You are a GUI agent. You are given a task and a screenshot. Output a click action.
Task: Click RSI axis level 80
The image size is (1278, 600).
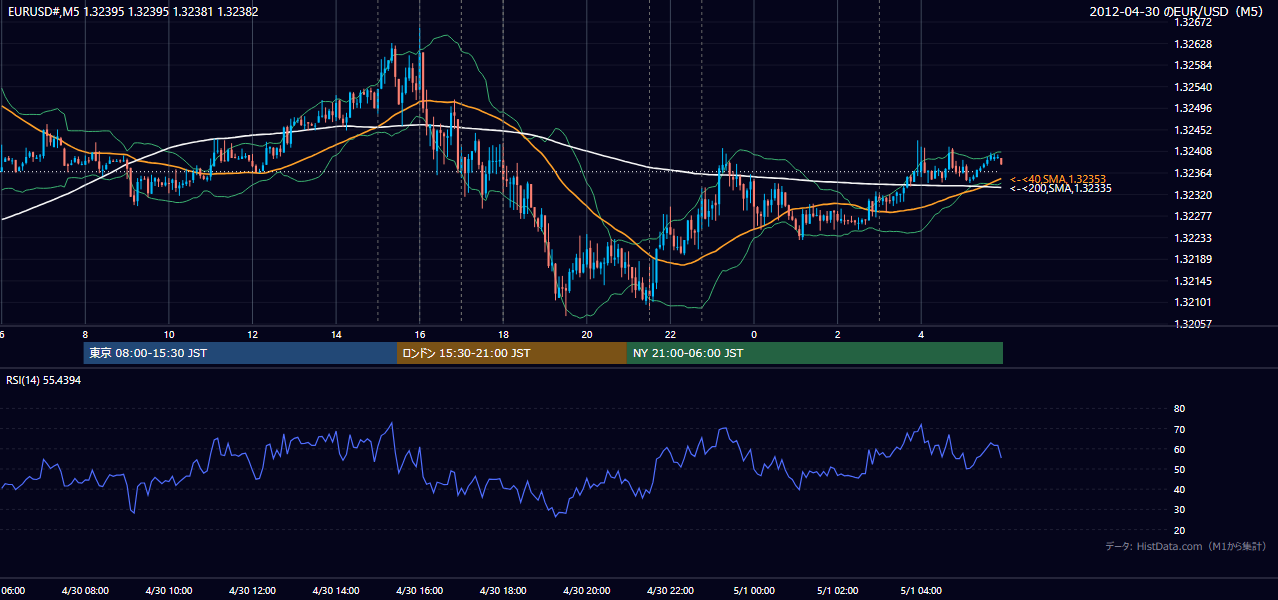(x=1179, y=409)
